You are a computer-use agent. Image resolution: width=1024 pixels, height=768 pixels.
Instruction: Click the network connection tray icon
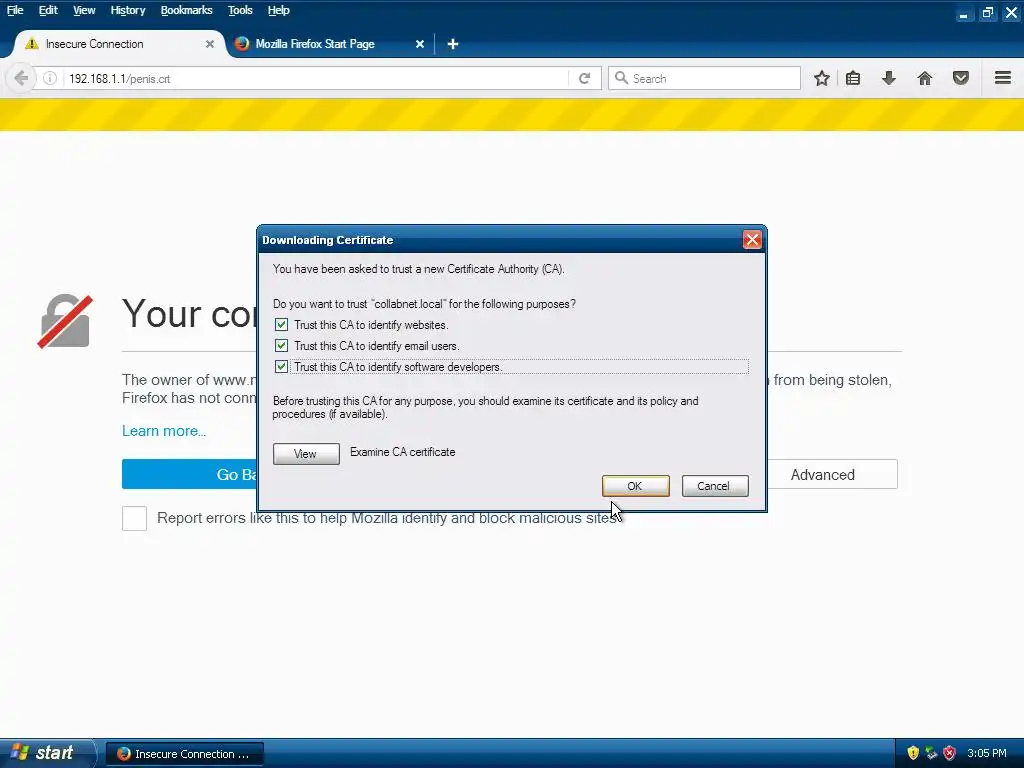[931, 753]
